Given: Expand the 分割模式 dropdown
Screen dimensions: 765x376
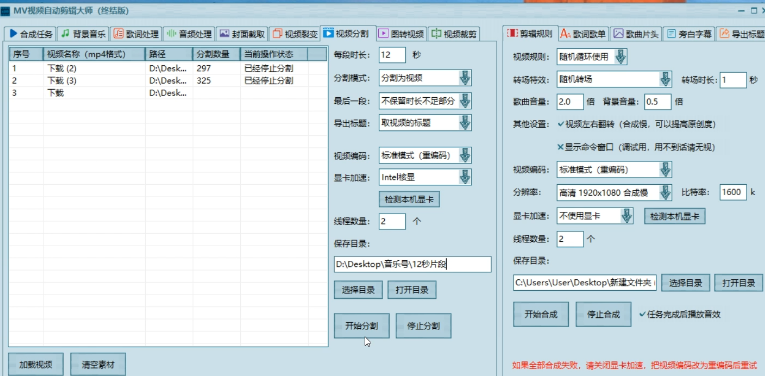Looking at the screenshot, I should click(x=465, y=78).
